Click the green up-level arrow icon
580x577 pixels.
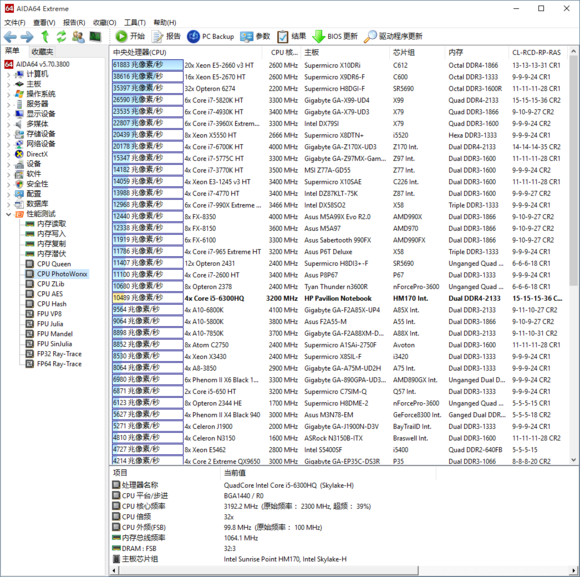(x=45, y=37)
